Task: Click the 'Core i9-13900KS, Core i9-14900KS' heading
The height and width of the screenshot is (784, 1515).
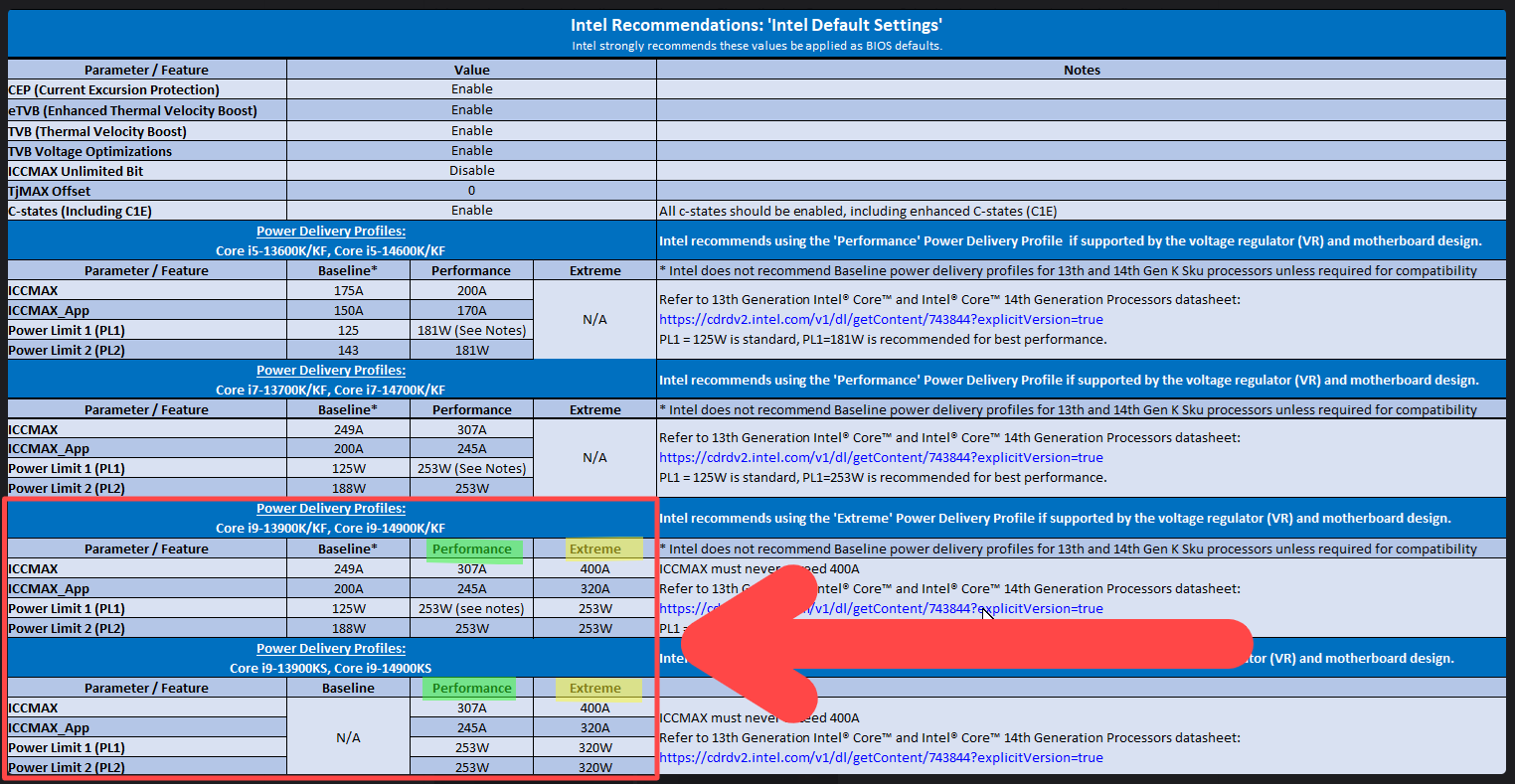Action: click(331, 668)
